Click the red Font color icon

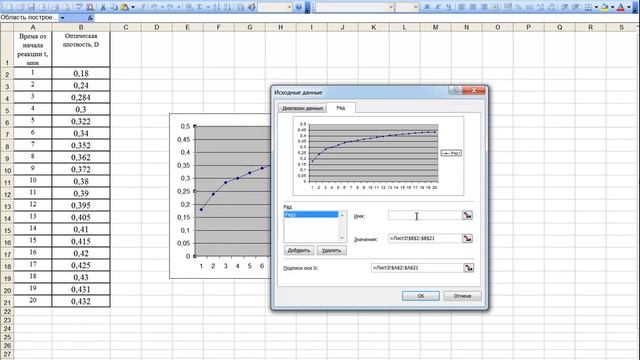(x=620, y=7)
